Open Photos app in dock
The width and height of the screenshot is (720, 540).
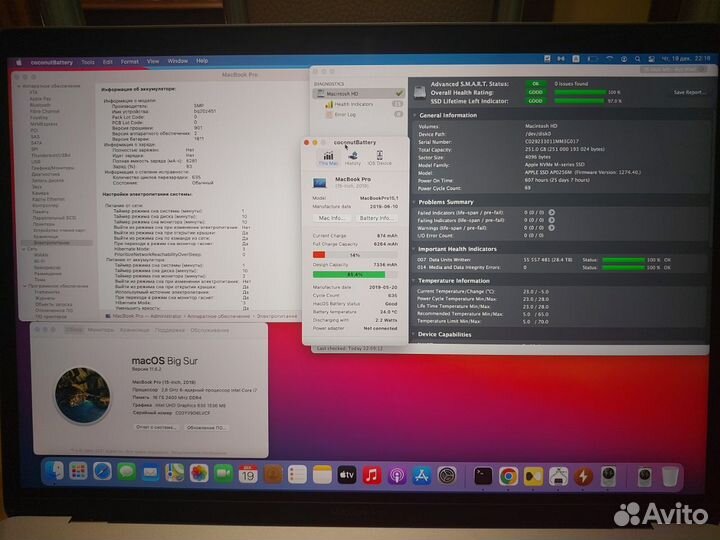tap(199, 473)
